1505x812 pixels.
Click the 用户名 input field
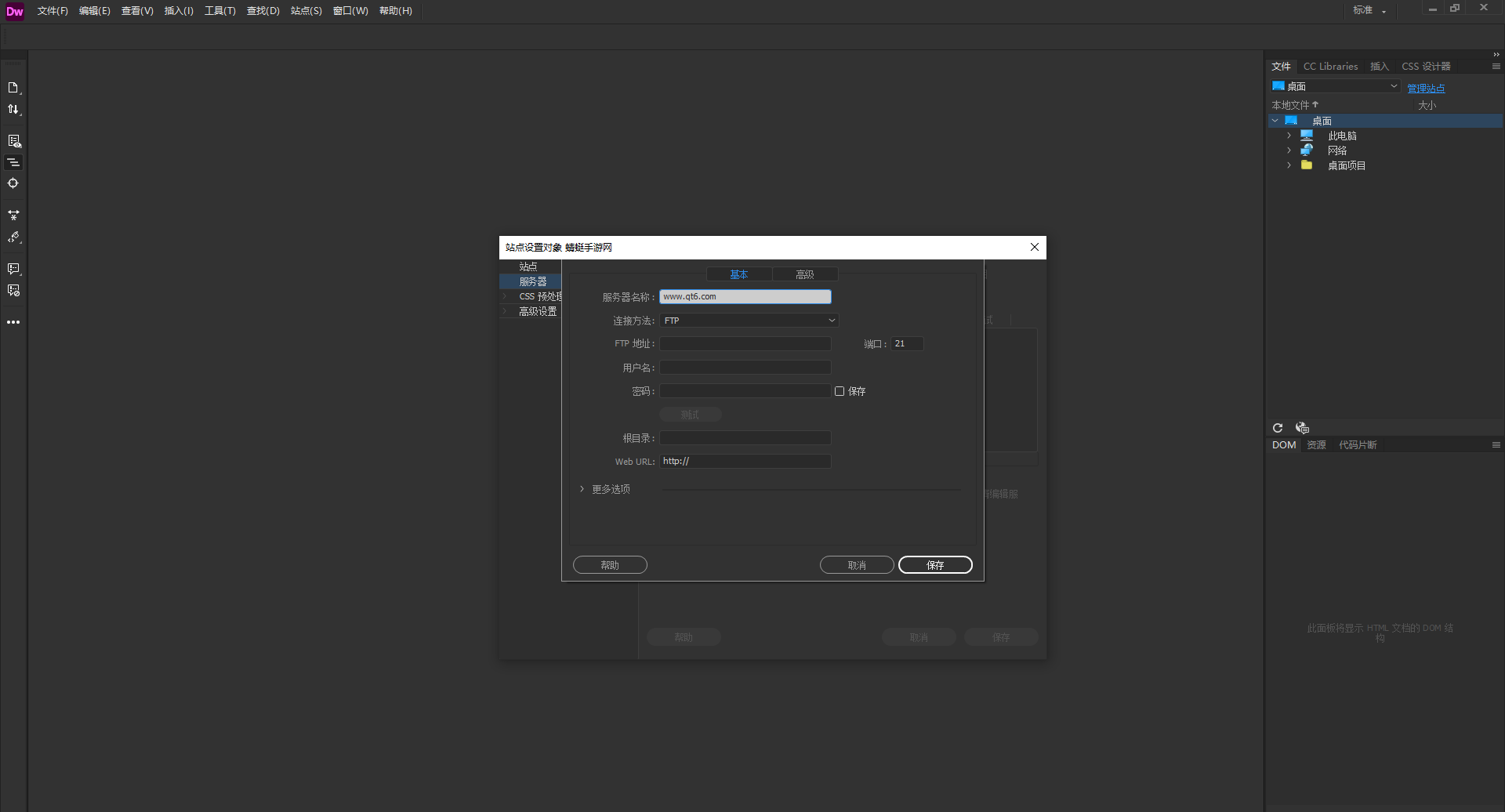pyautogui.click(x=745, y=367)
